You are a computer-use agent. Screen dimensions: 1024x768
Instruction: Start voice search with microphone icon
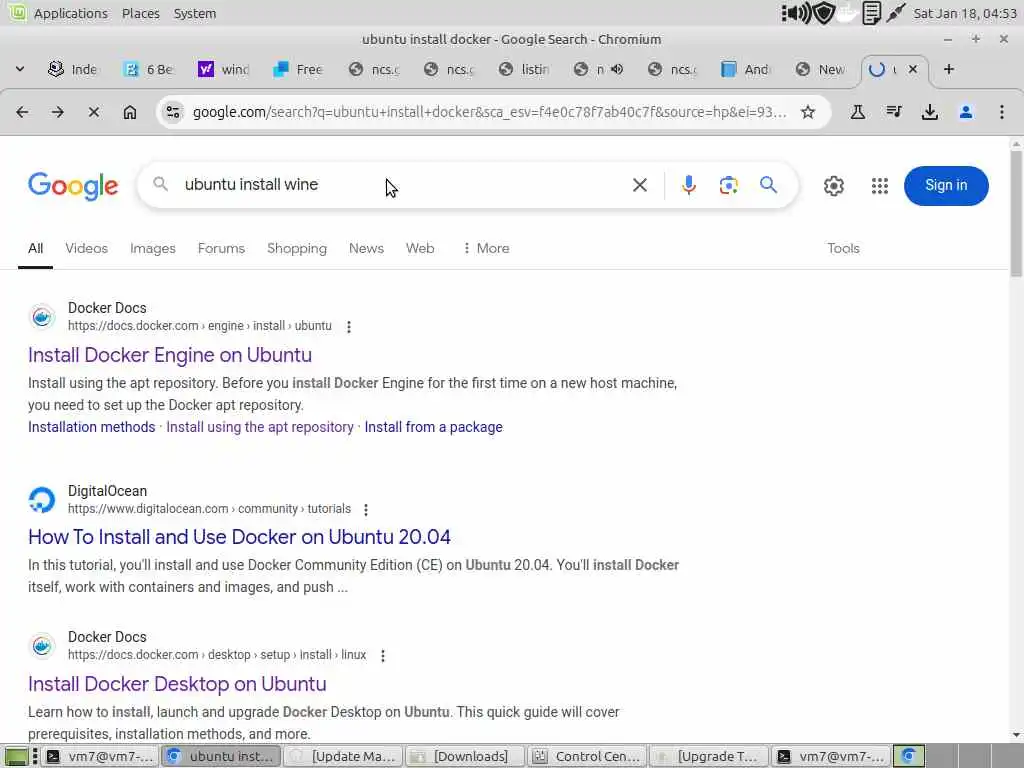coord(688,185)
